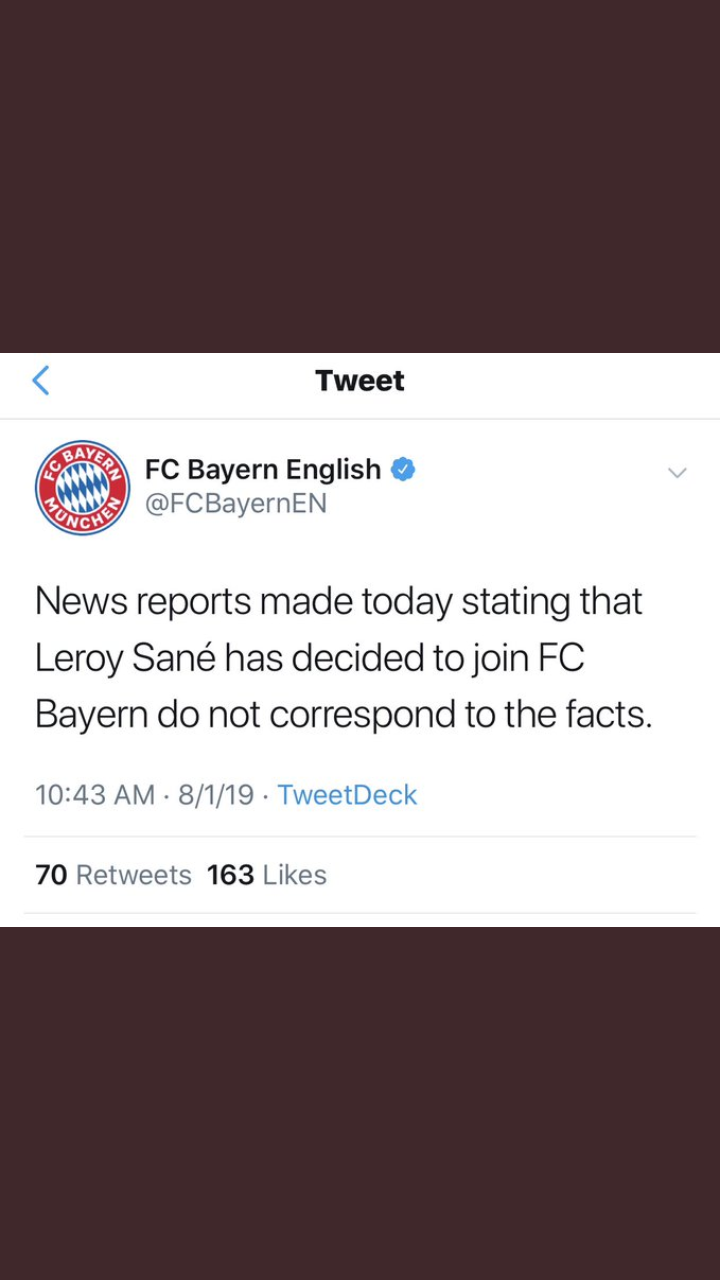Open the FC Bayern English display name
720x1280 pixels.
tap(263, 469)
